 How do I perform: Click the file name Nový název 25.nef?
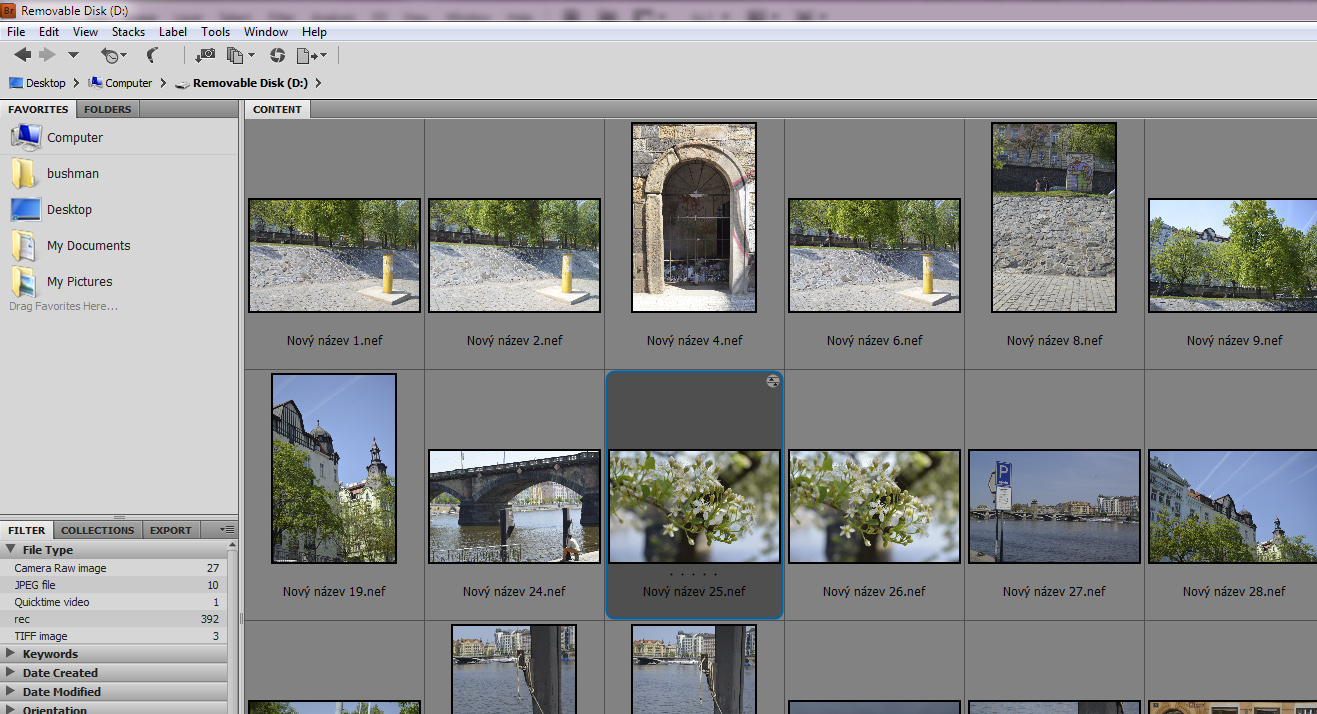point(694,592)
